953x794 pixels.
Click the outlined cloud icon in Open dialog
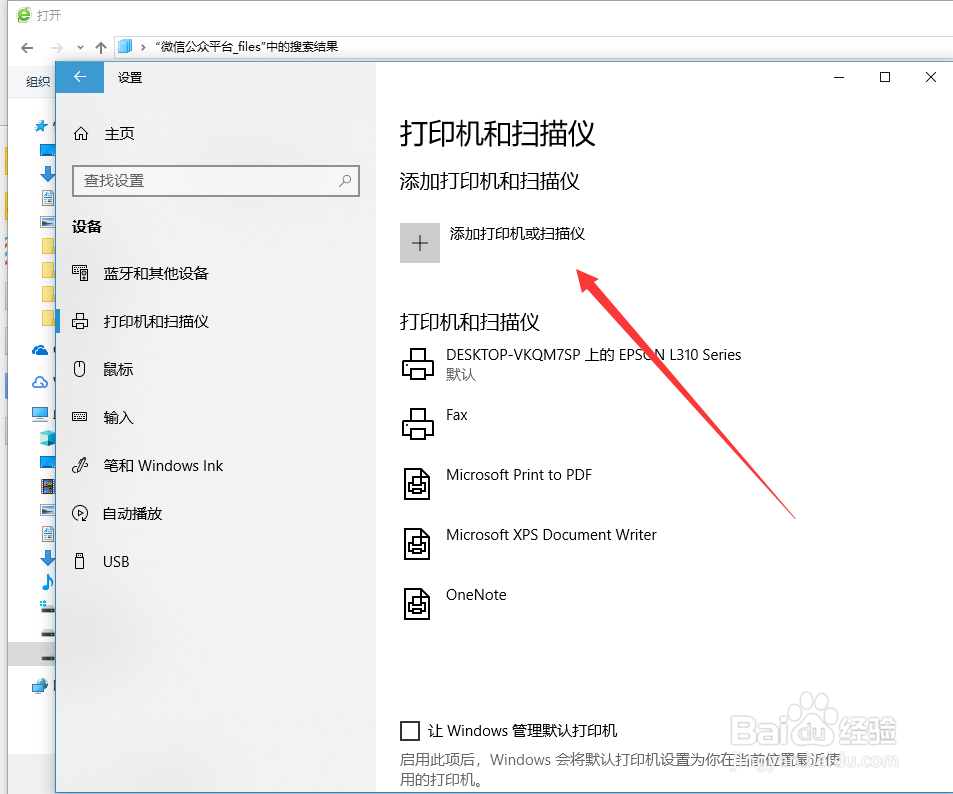pos(40,382)
